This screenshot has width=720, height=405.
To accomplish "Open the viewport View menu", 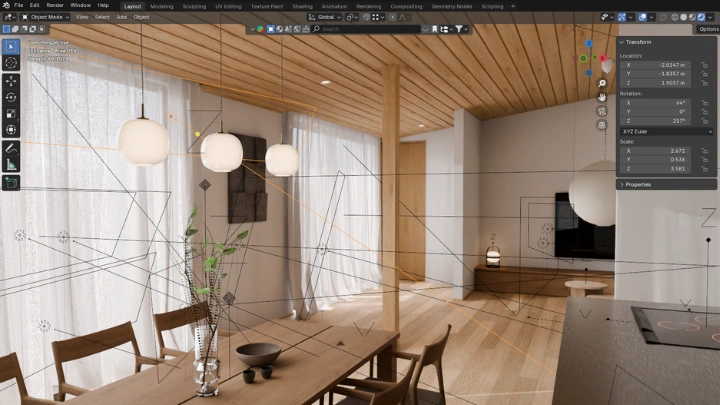I will point(82,17).
